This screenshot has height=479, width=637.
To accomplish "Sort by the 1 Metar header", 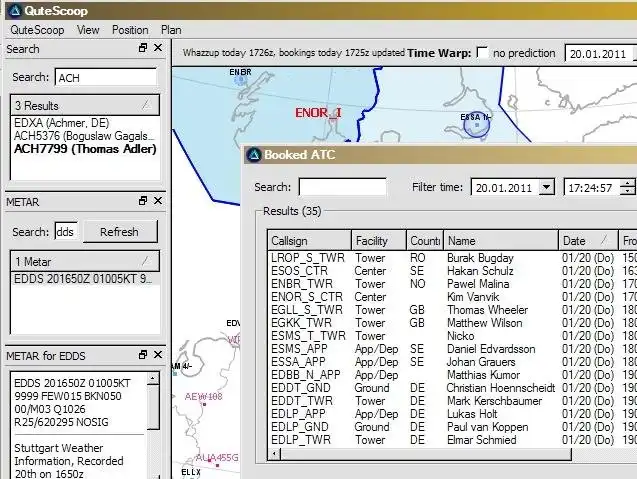I will (85, 262).
